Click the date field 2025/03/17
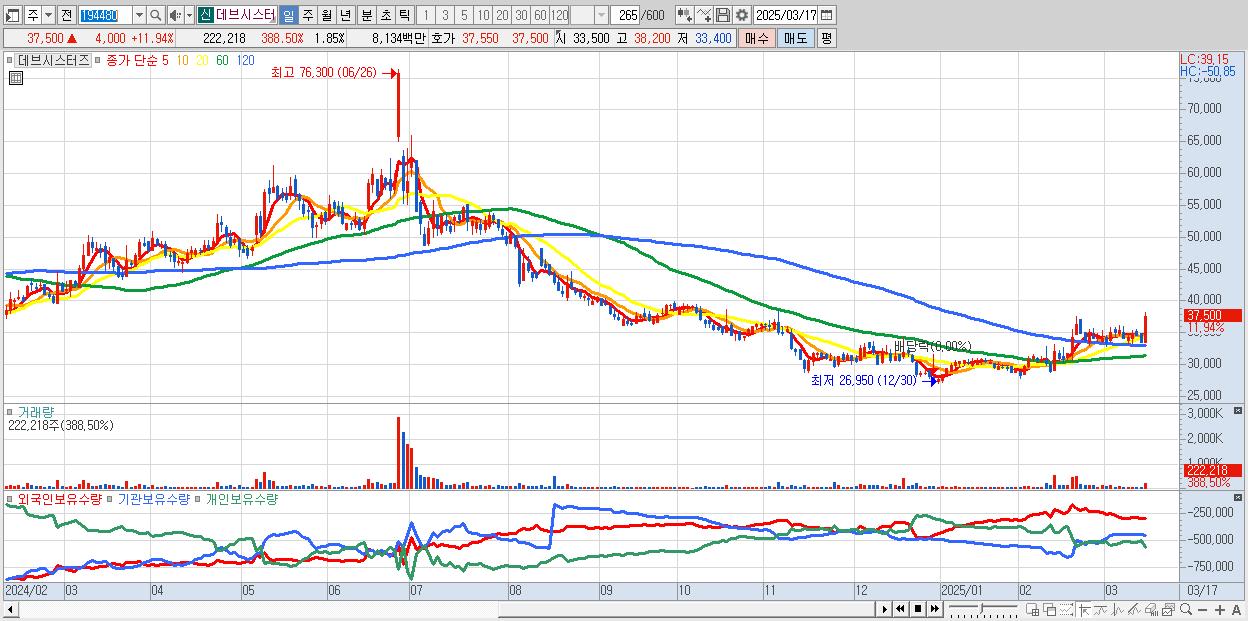The height and width of the screenshot is (621, 1248). [x=785, y=15]
